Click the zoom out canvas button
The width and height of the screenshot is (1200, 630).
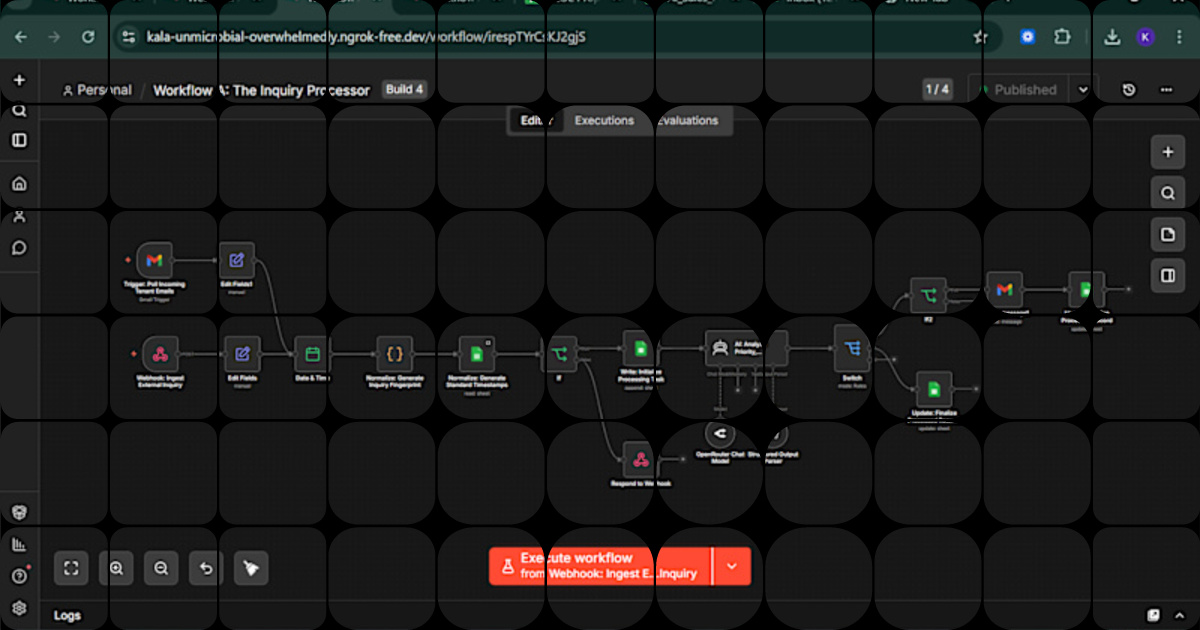click(161, 568)
